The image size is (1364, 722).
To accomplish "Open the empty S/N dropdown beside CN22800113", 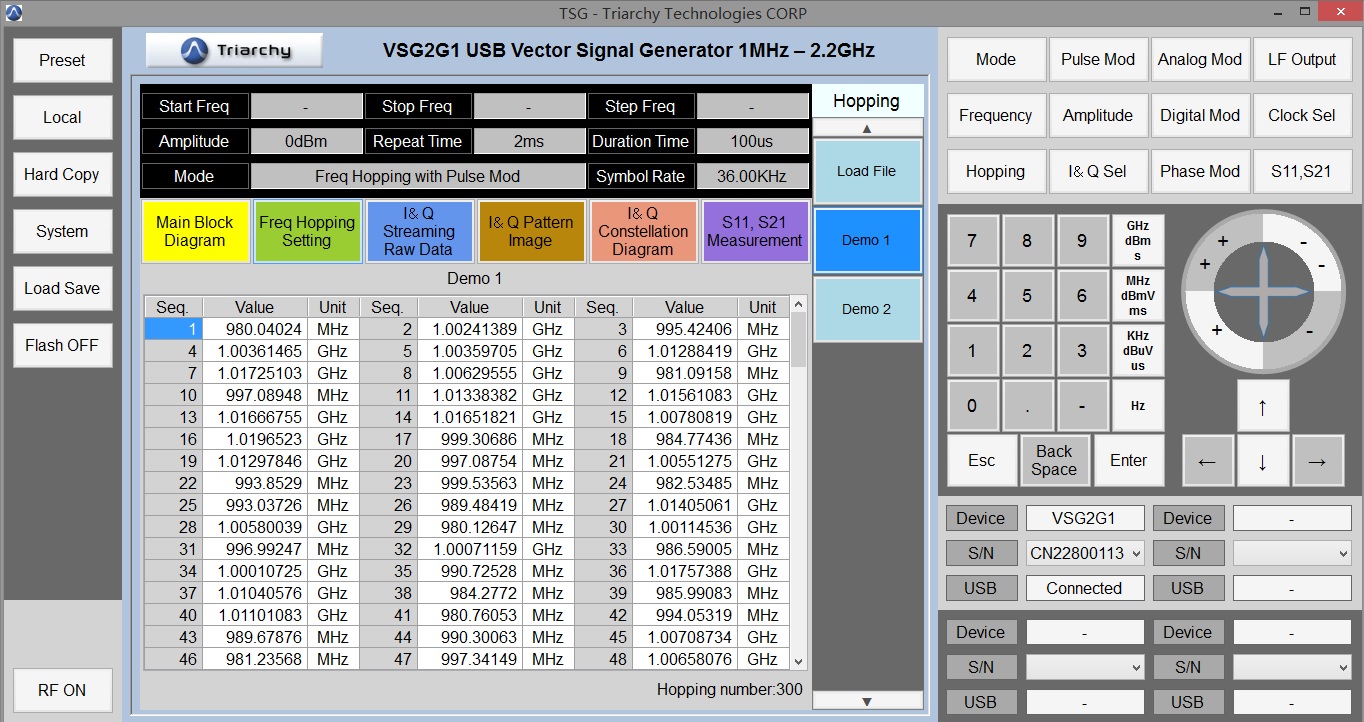I will click(x=1292, y=553).
